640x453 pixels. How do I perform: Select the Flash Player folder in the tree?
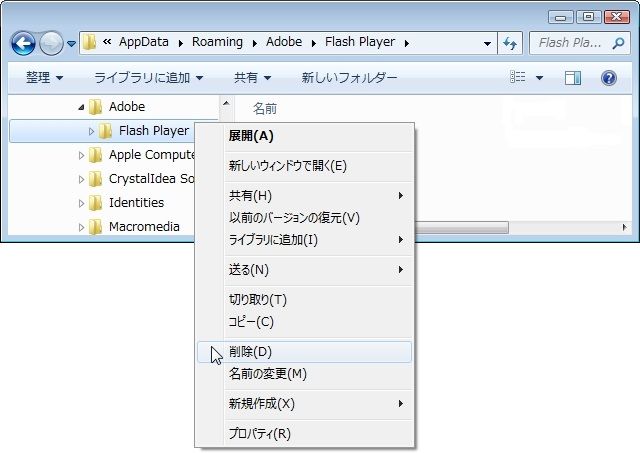(154, 131)
